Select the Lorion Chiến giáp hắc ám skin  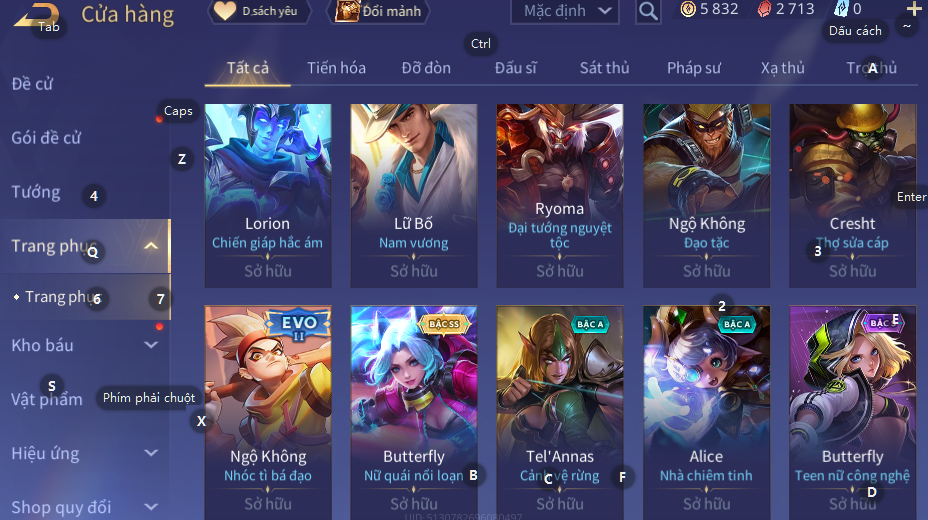pos(268,196)
